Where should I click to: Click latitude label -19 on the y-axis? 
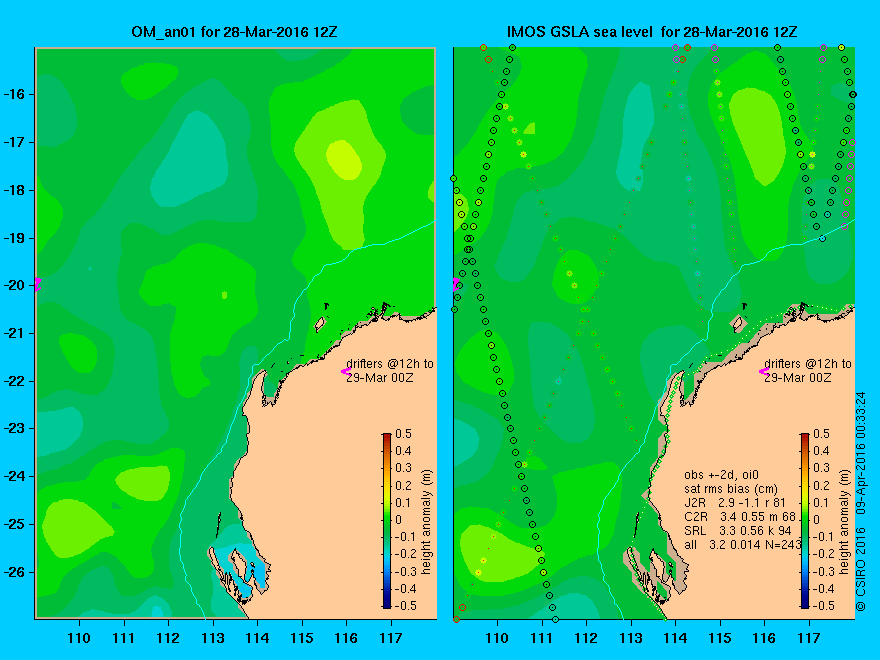[15, 238]
